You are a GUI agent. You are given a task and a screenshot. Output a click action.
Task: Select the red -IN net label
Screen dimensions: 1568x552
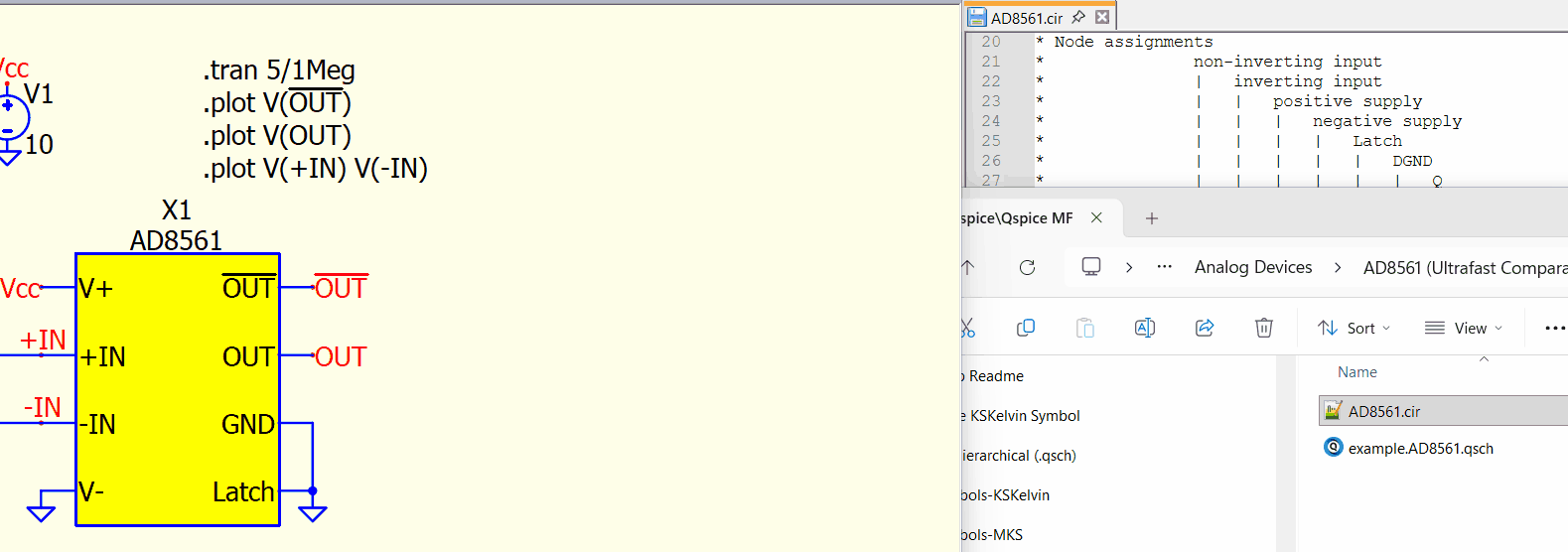point(43,407)
